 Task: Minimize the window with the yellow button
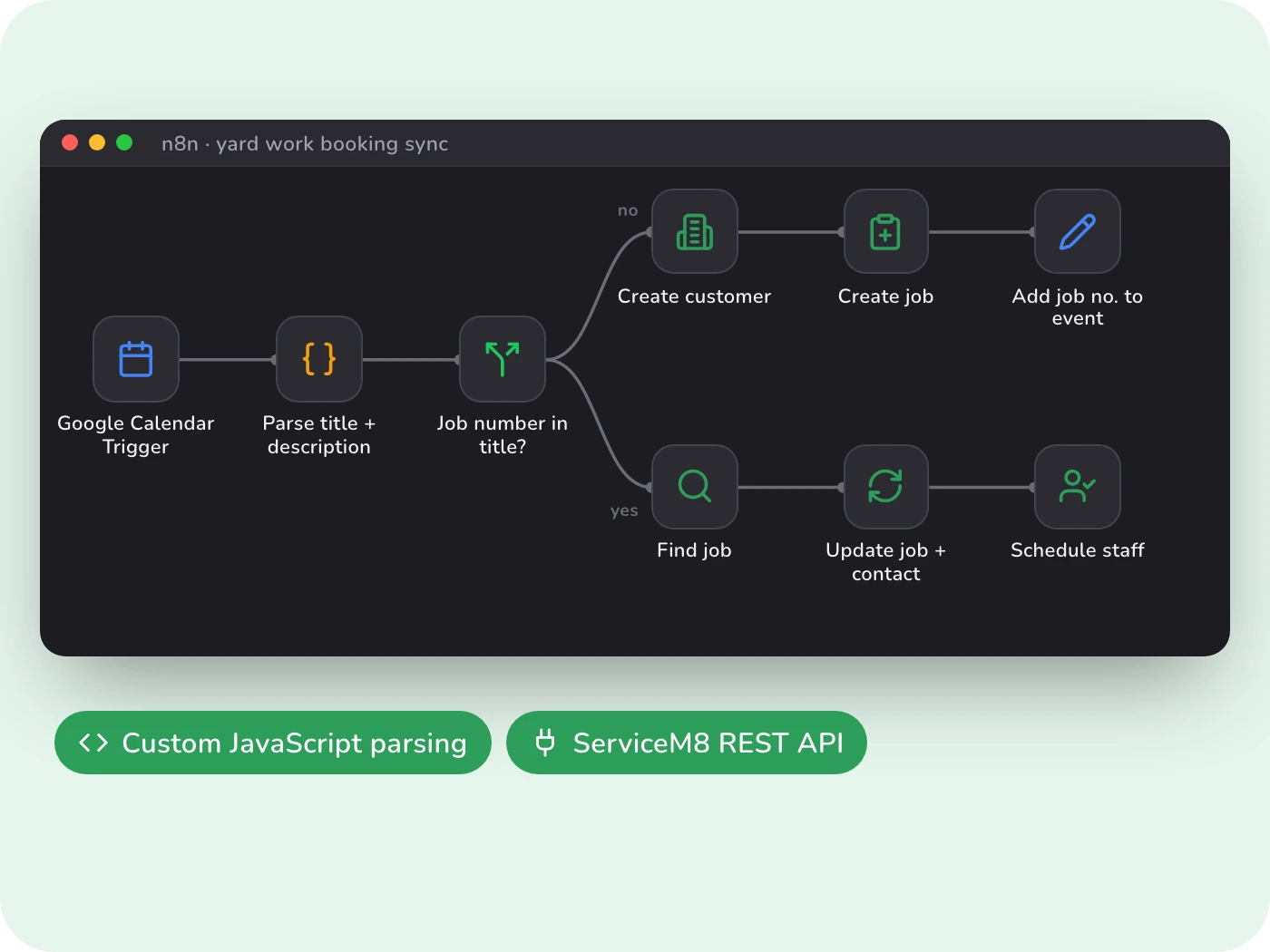[x=97, y=142]
